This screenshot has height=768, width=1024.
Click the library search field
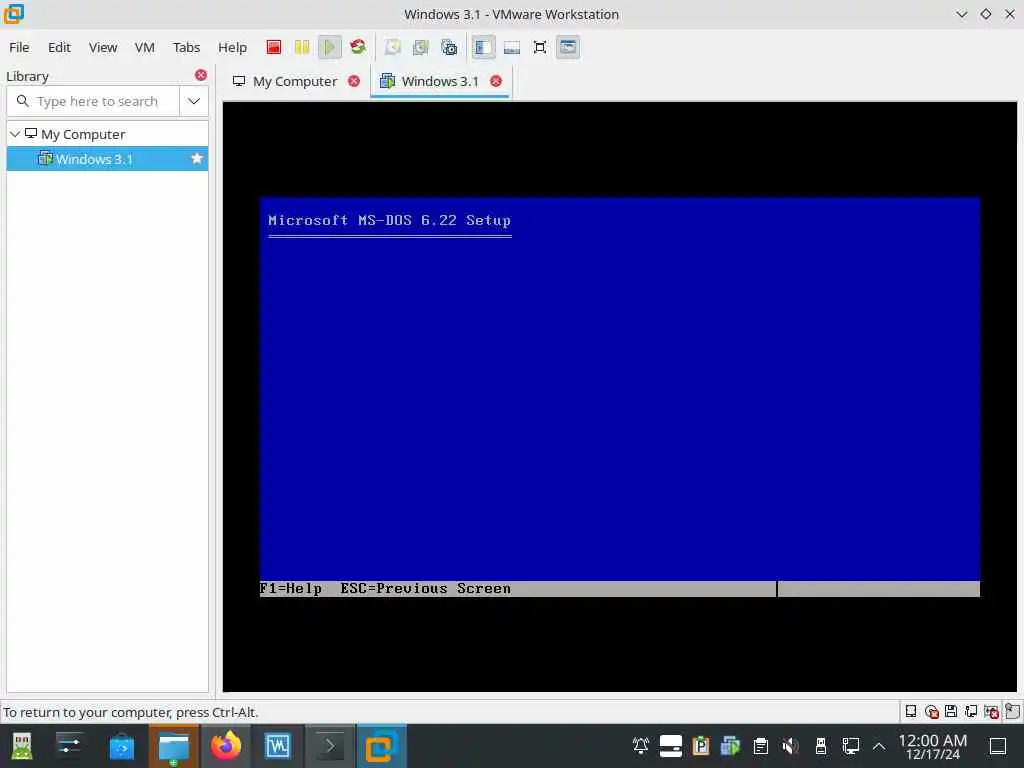coord(93,101)
